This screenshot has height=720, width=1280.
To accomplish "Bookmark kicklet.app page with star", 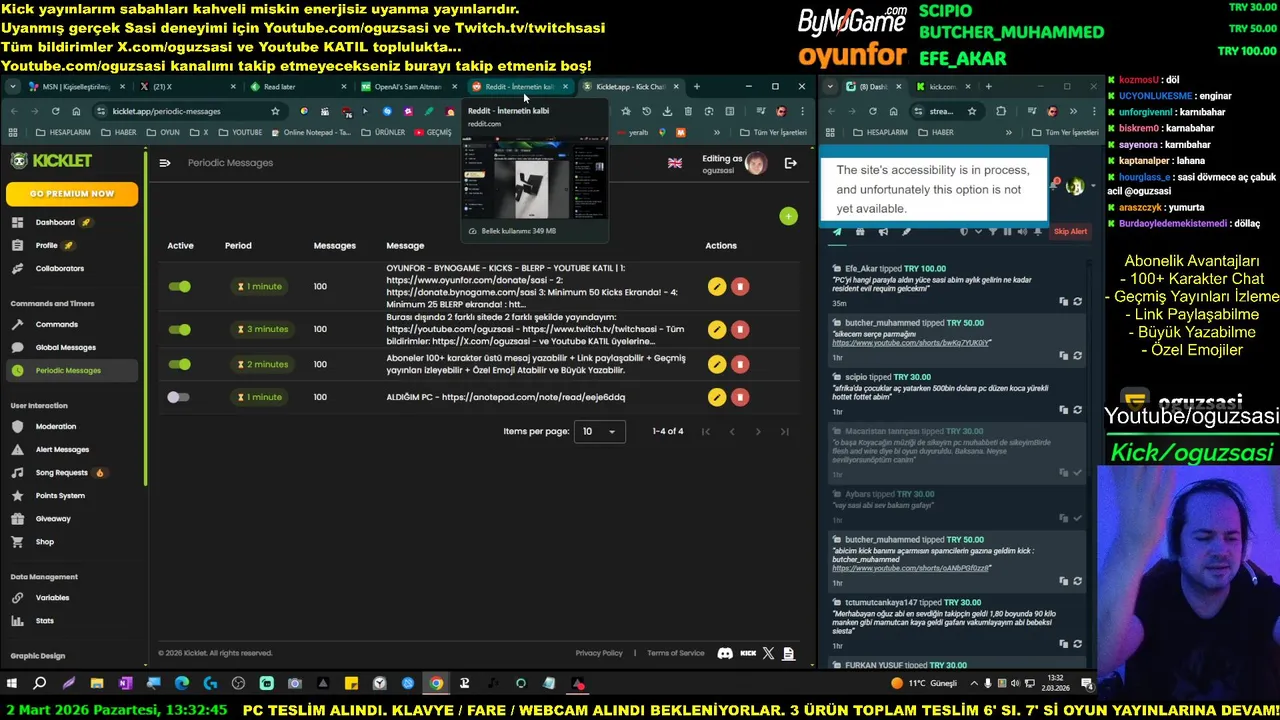I will click(x=275, y=111).
